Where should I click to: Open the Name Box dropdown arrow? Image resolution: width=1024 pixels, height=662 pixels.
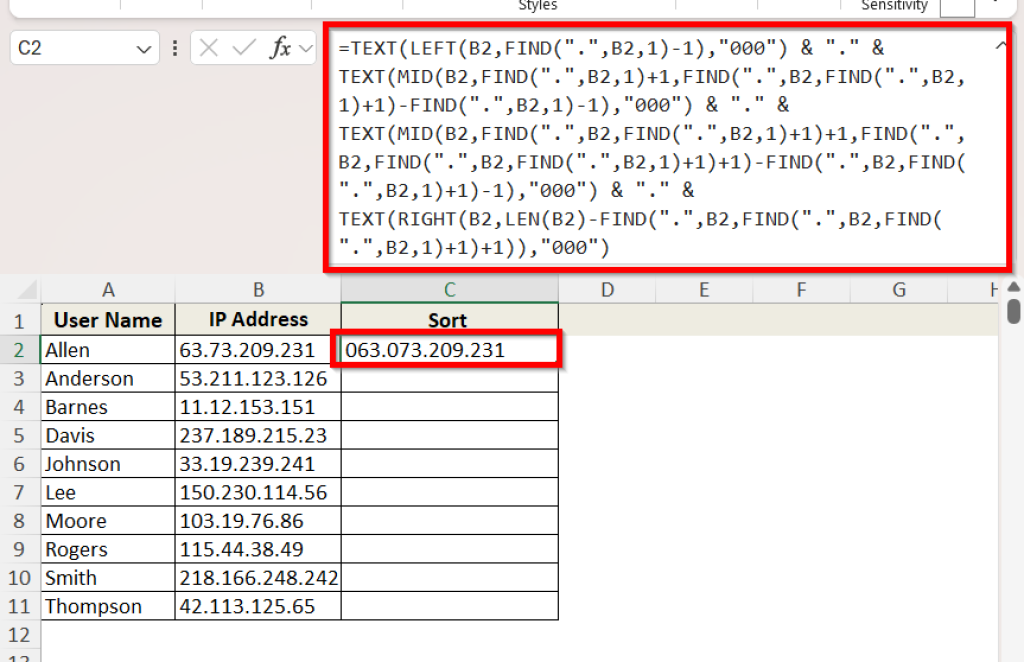pyautogui.click(x=146, y=47)
